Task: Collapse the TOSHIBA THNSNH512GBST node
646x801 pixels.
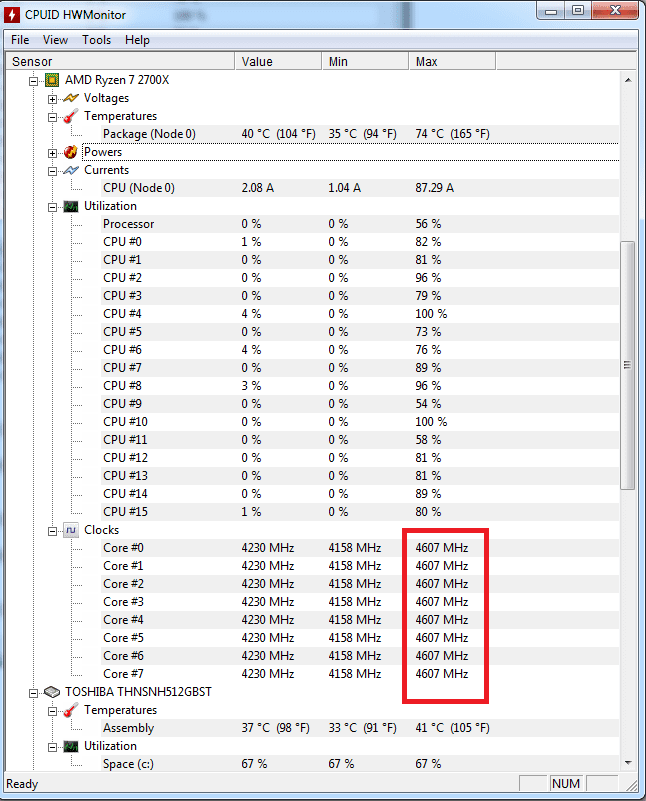Action: pyautogui.click(x=33, y=693)
